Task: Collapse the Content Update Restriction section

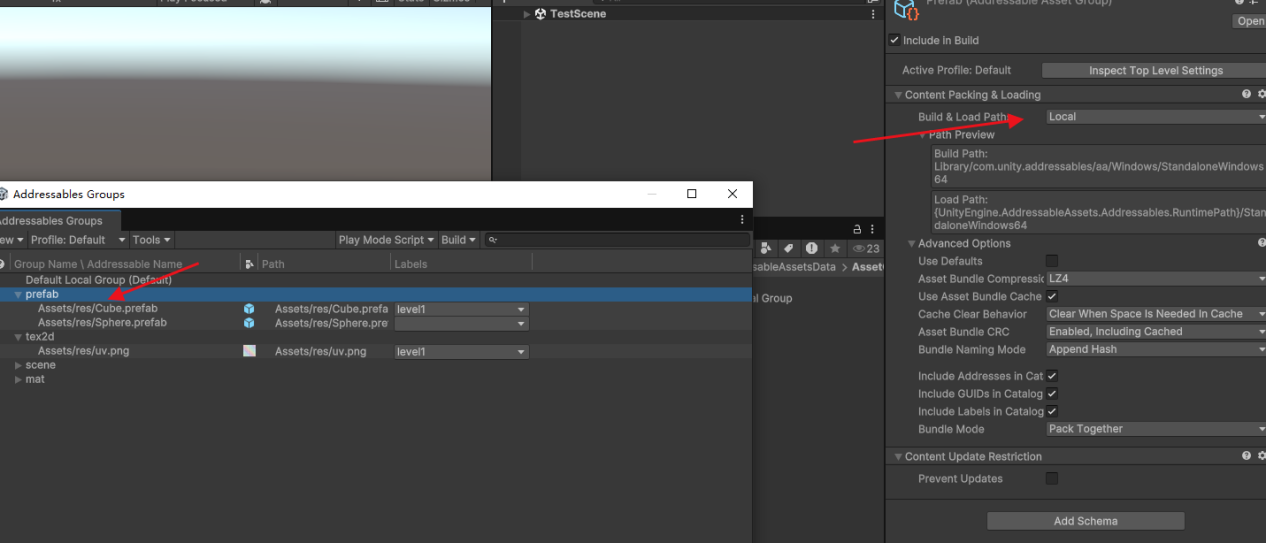Action: tap(898, 456)
